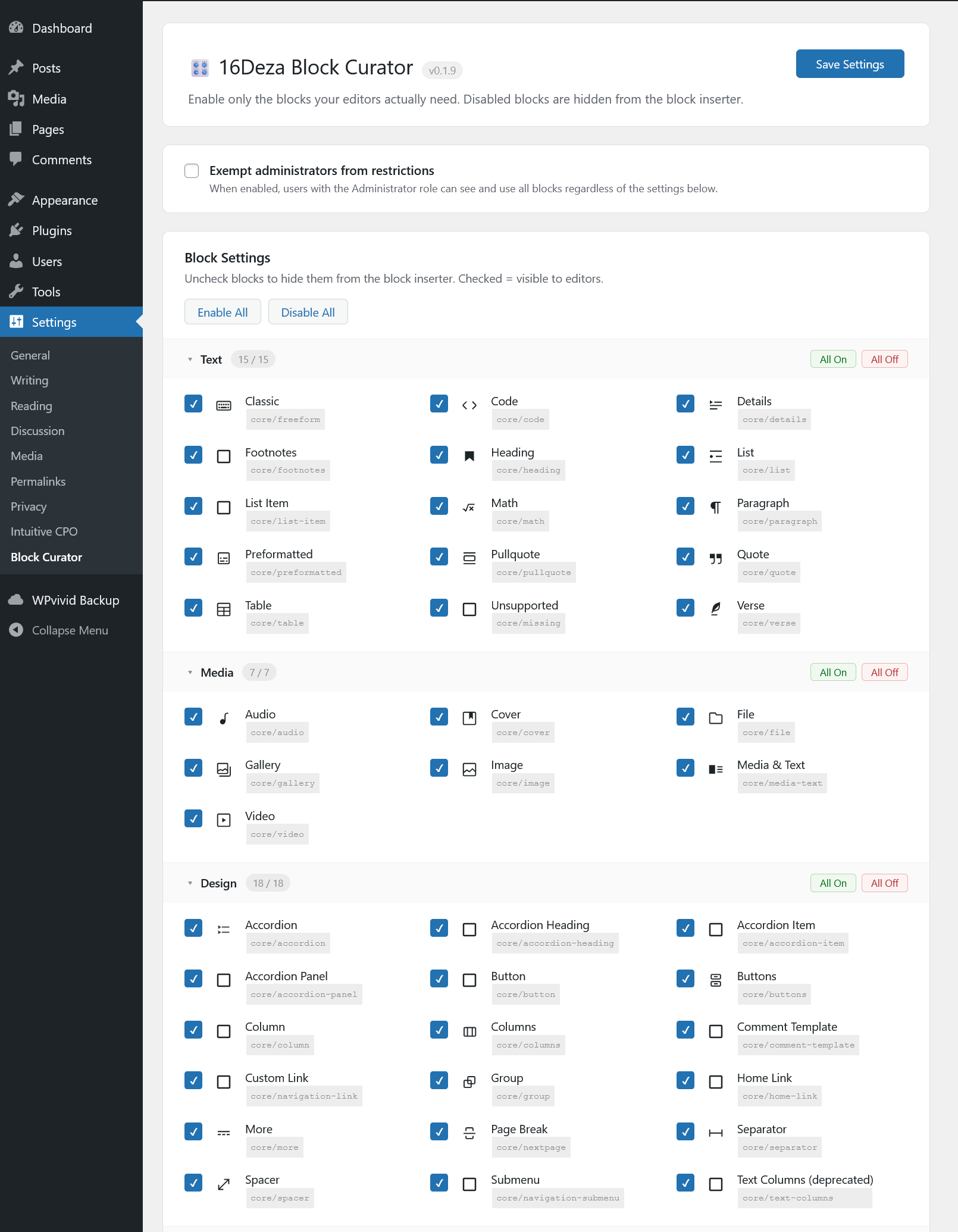Image resolution: width=958 pixels, height=1232 pixels.
Task: Click the Disable All button
Action: pyautogui.click(x=308, y=312)
